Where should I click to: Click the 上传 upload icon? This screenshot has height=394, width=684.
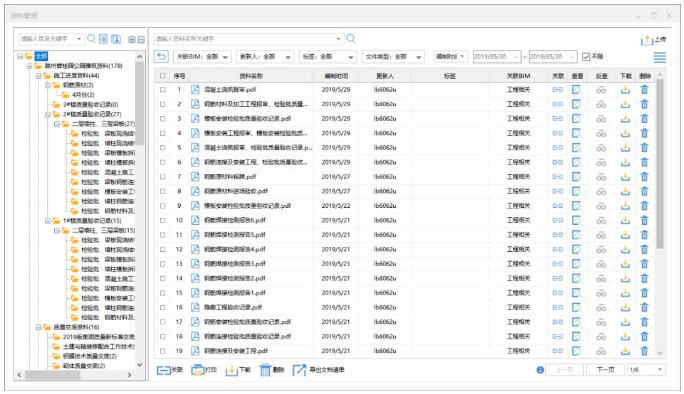click(x=646, y=40)
